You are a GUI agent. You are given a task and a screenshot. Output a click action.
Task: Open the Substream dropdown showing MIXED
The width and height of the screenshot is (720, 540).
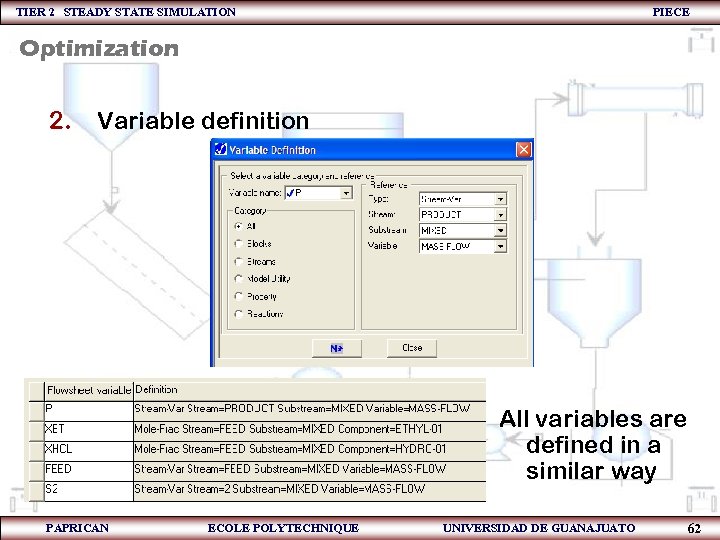pos(501,230)
